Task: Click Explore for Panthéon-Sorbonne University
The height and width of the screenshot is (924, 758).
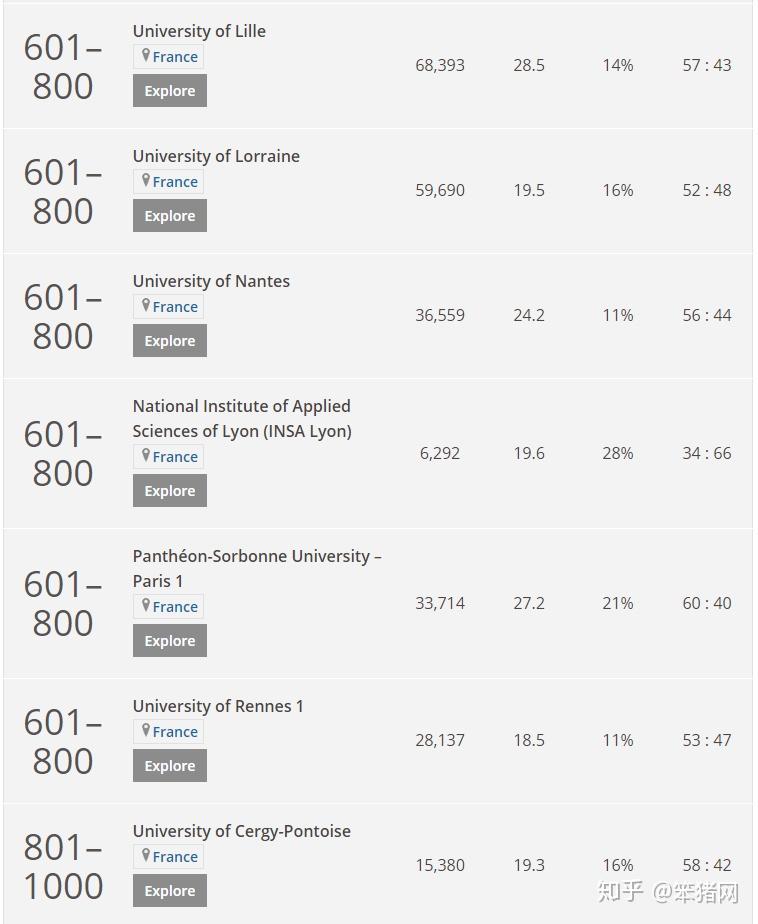Action: pyautogui.click(x=170, y=641)
